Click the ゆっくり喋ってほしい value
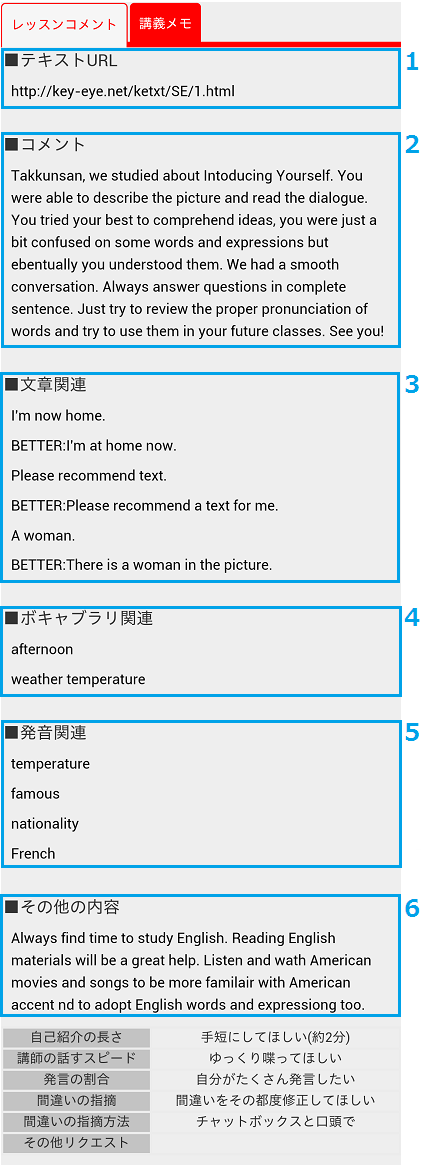The width and height of the screenshot is (421, 1165). tap(275, 1058)
